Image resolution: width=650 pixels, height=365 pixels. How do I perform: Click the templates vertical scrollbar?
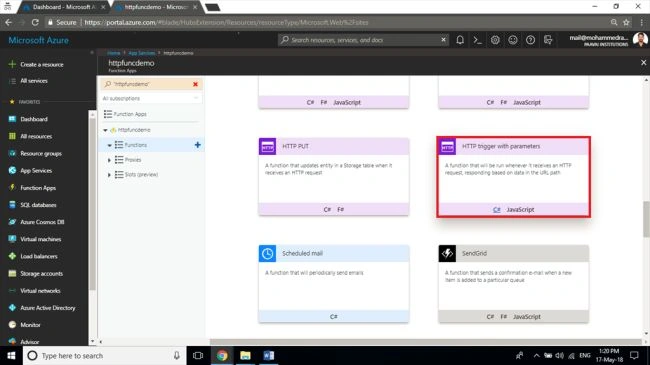coord(646,219)
